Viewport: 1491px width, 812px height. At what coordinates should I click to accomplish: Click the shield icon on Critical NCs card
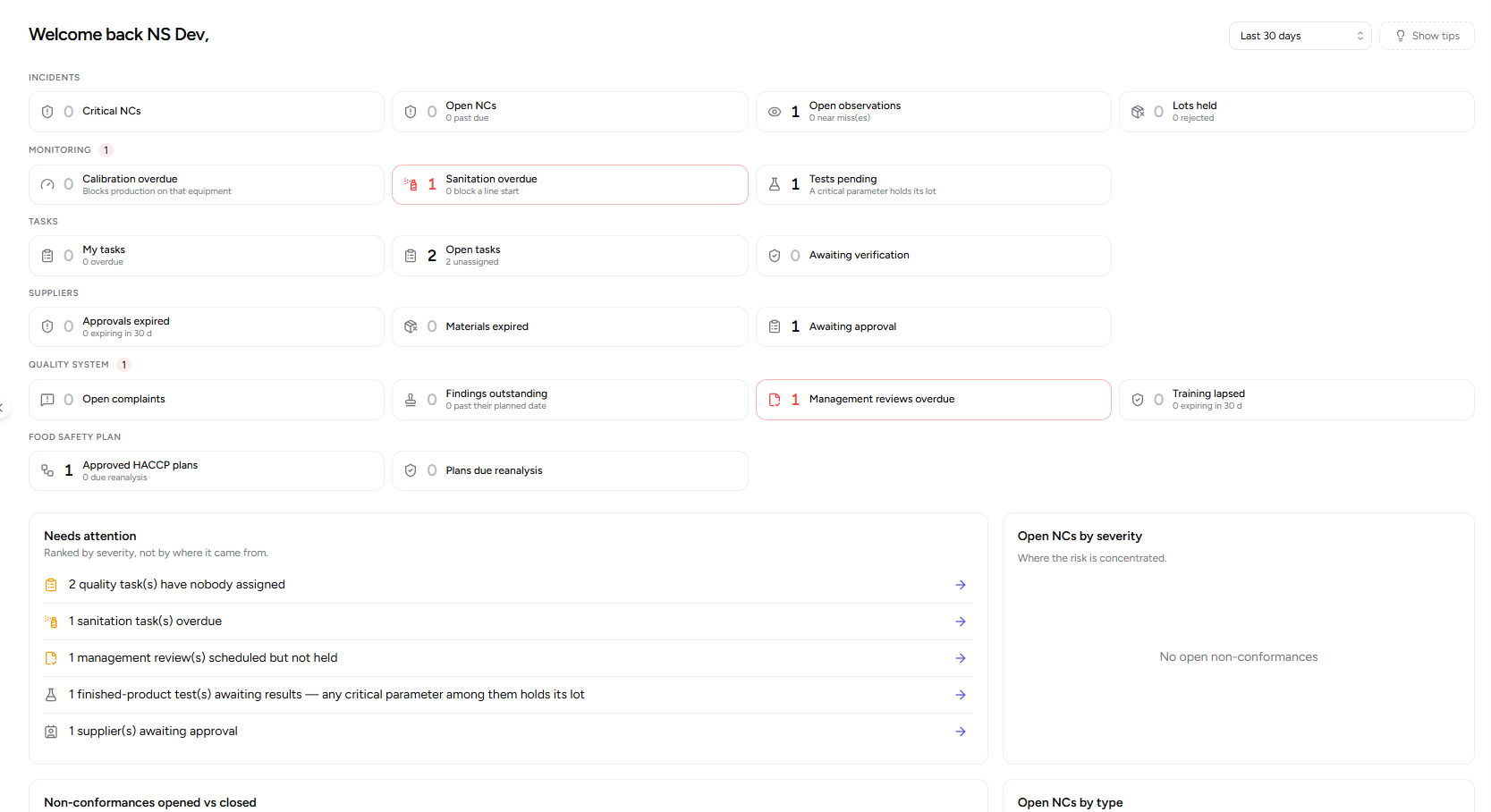(x=47, y=112)
